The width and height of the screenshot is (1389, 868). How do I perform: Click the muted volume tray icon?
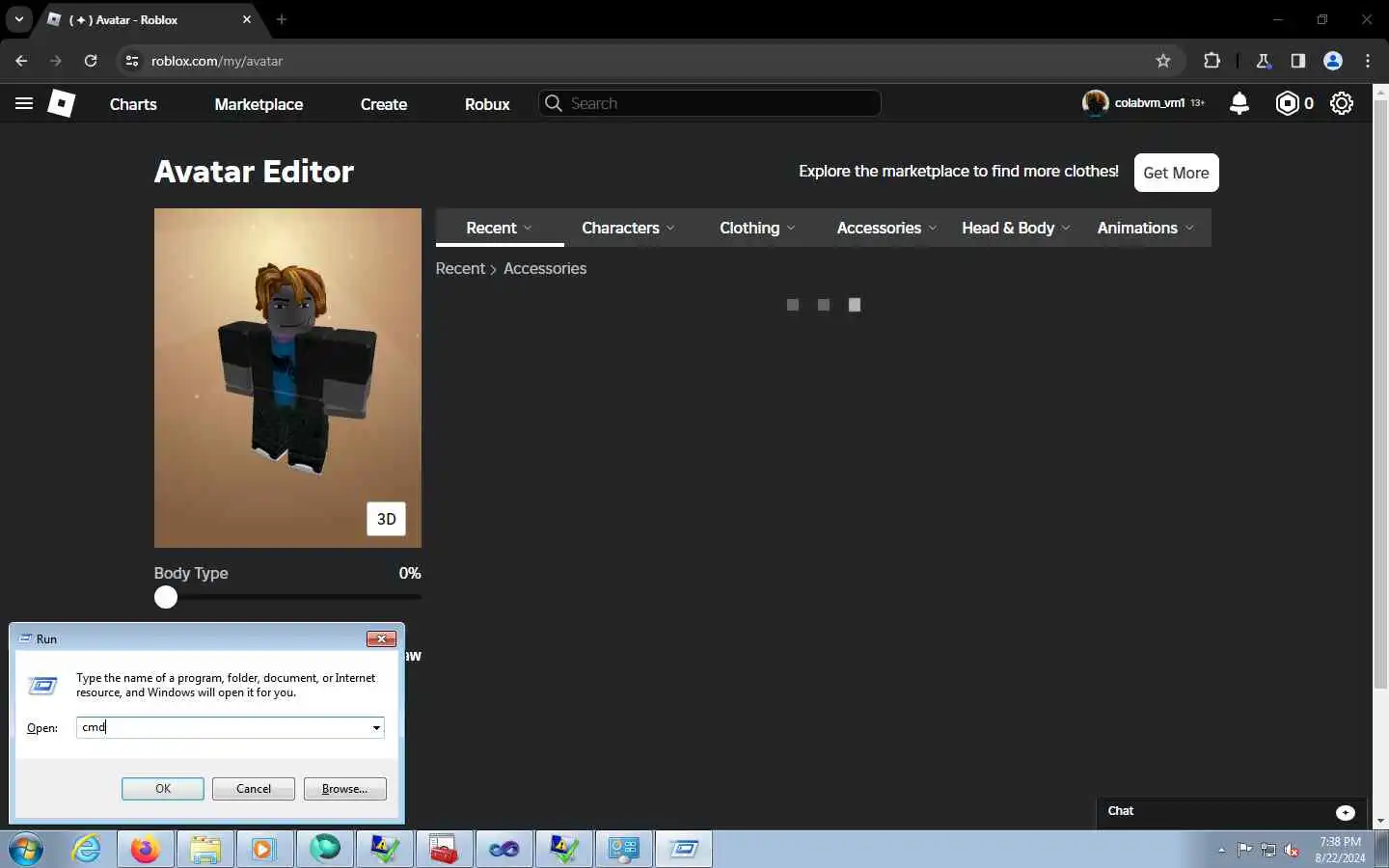1293,850
